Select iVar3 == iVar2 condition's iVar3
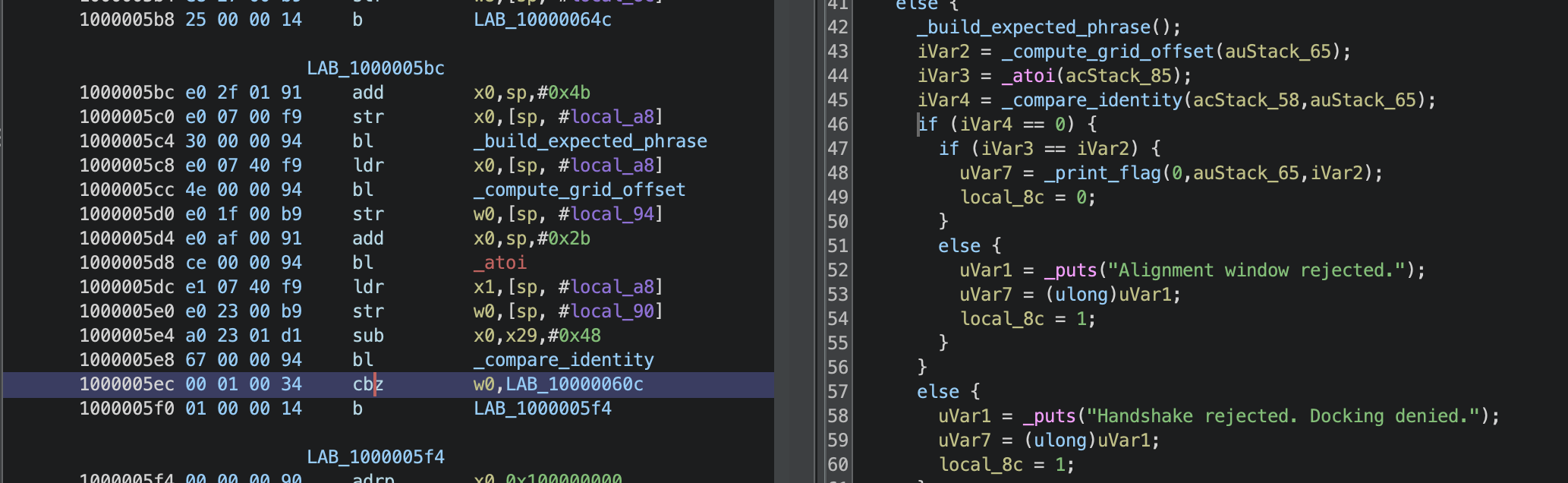 tap(1007, 149)
